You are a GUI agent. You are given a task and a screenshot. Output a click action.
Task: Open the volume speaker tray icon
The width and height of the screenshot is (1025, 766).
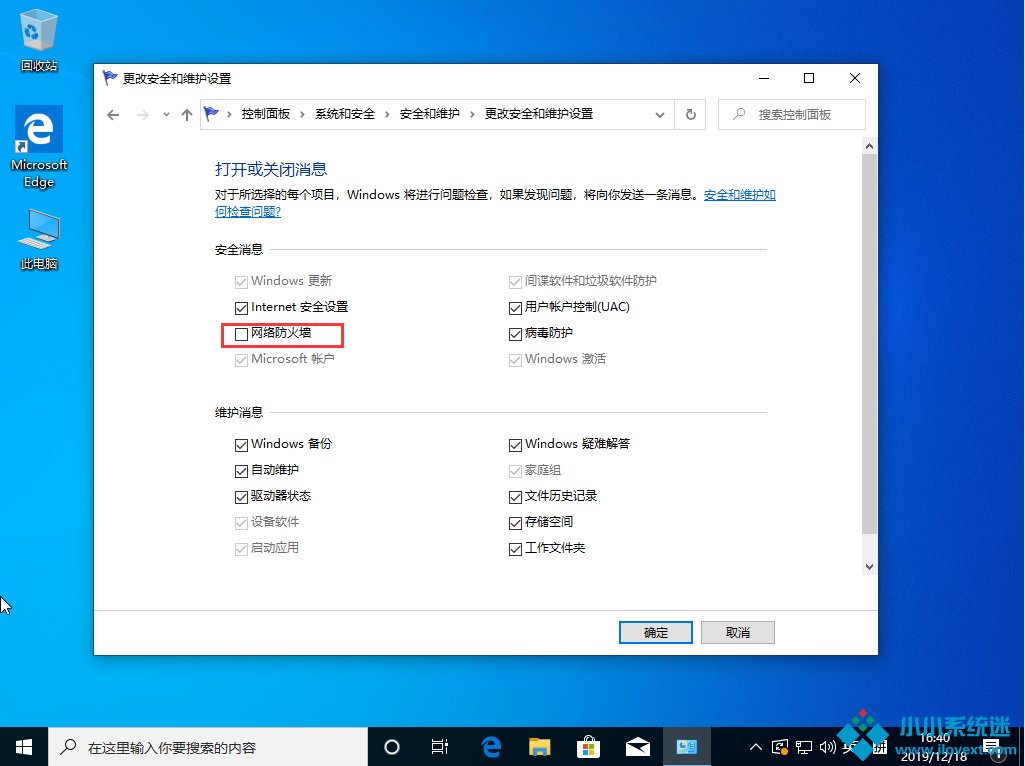point(828,747)
